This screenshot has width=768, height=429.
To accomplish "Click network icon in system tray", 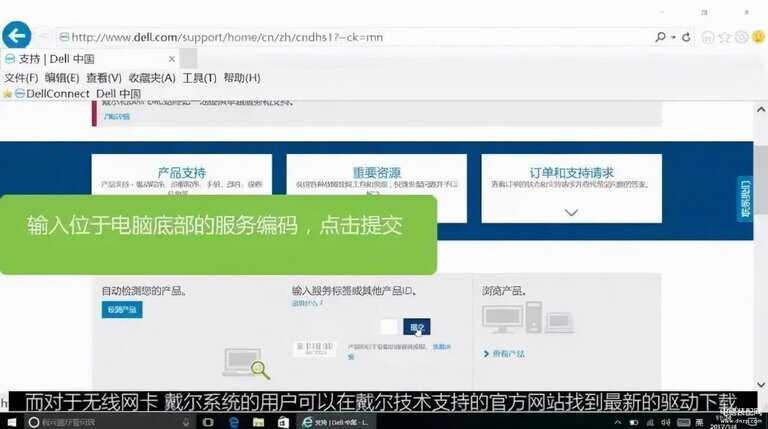I will [650, 422].
